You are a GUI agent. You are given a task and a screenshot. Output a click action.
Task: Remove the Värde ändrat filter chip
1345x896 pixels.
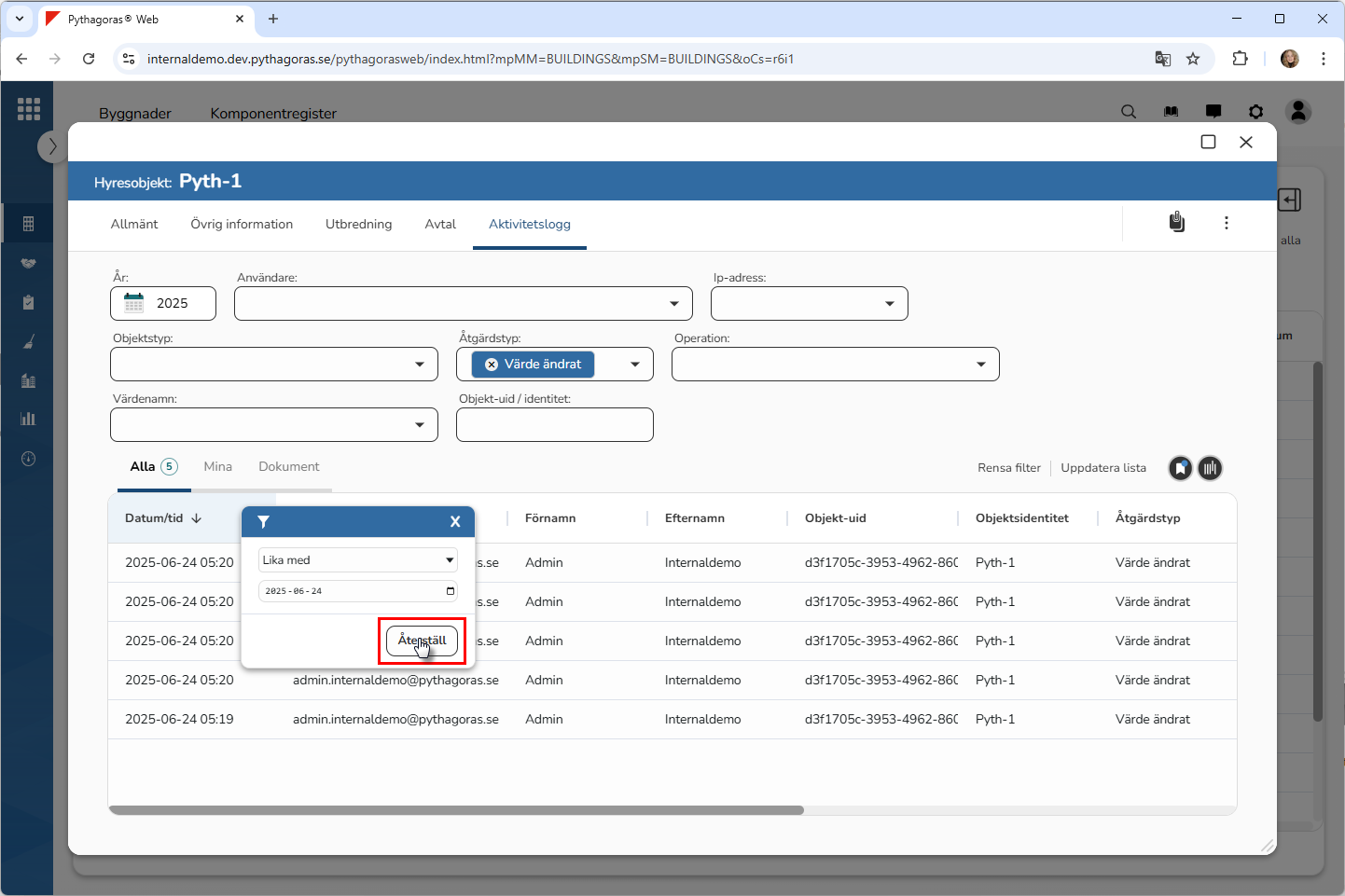[492, 365]
